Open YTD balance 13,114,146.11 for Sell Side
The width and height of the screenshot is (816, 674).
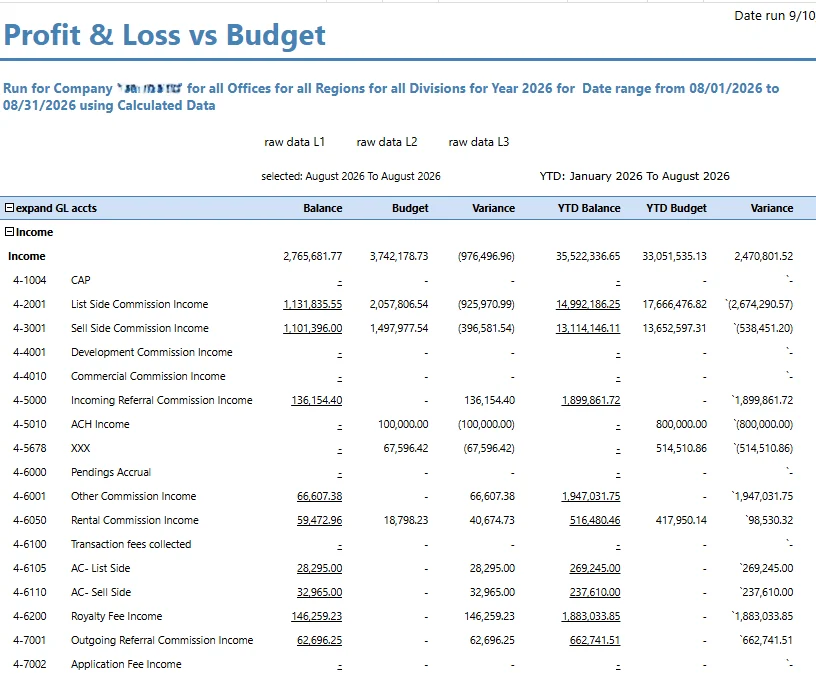(588, 328)
